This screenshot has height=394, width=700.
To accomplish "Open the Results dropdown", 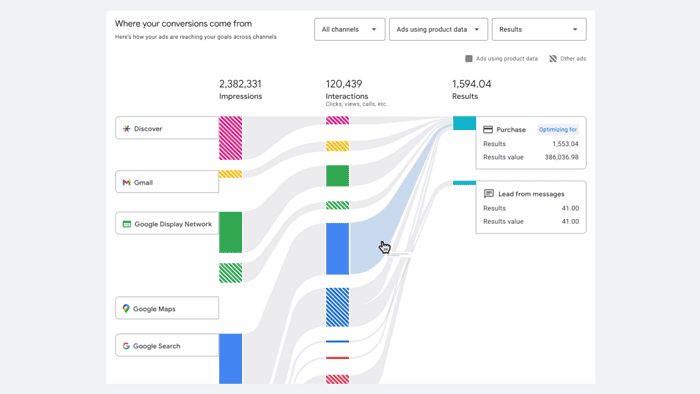I will click(x=539, y=29).
